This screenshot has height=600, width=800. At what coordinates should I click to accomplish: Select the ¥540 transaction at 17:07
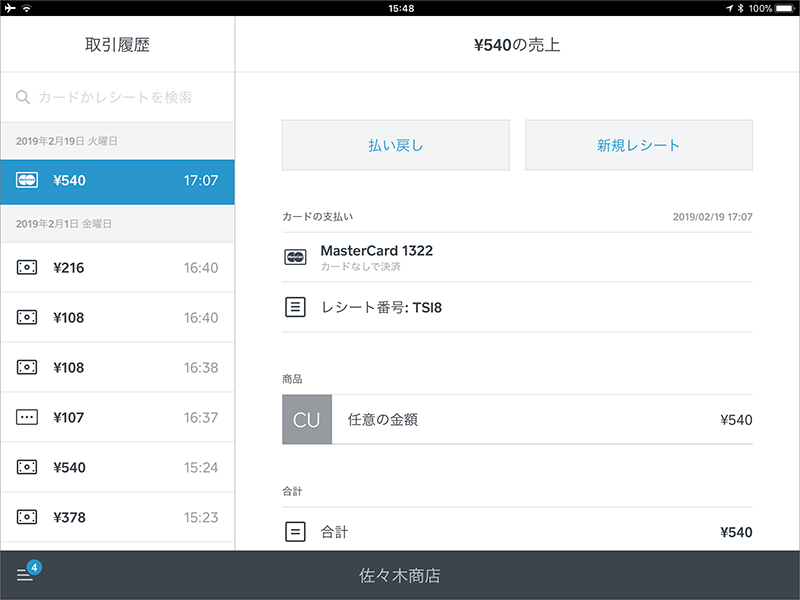coord(118,182)
